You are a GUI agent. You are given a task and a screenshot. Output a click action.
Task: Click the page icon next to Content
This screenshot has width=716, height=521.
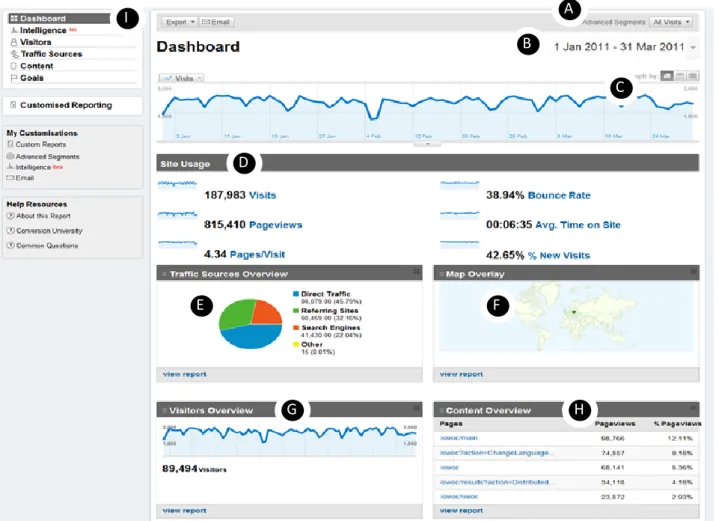(x=13, y=66)
